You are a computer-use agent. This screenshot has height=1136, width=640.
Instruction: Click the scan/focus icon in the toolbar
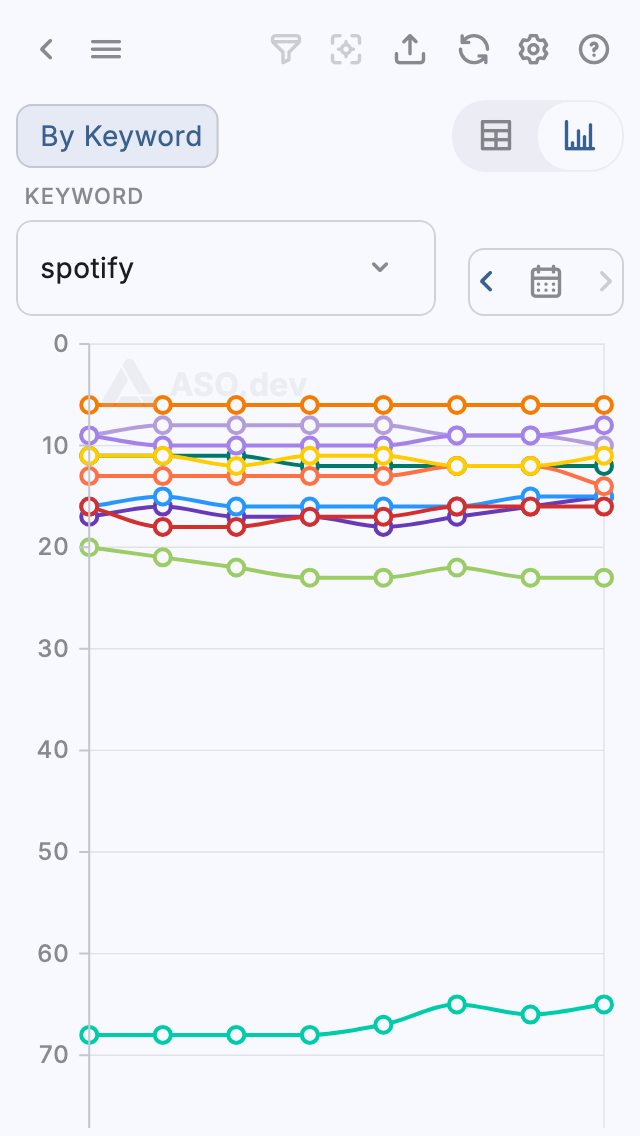[x=346, y=49]
